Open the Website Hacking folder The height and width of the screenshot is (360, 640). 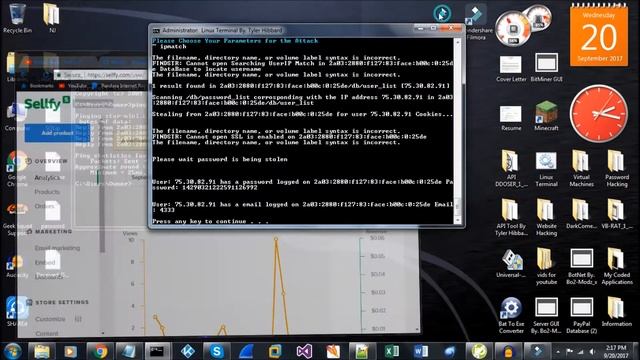[x=547, y=218]
